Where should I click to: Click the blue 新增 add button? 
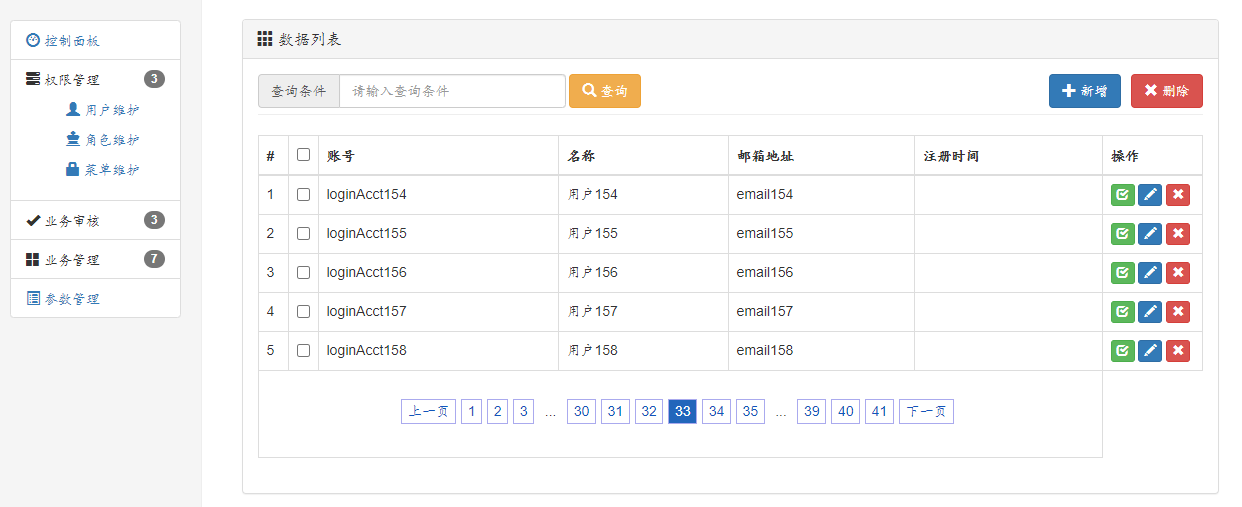point(1085,91)
